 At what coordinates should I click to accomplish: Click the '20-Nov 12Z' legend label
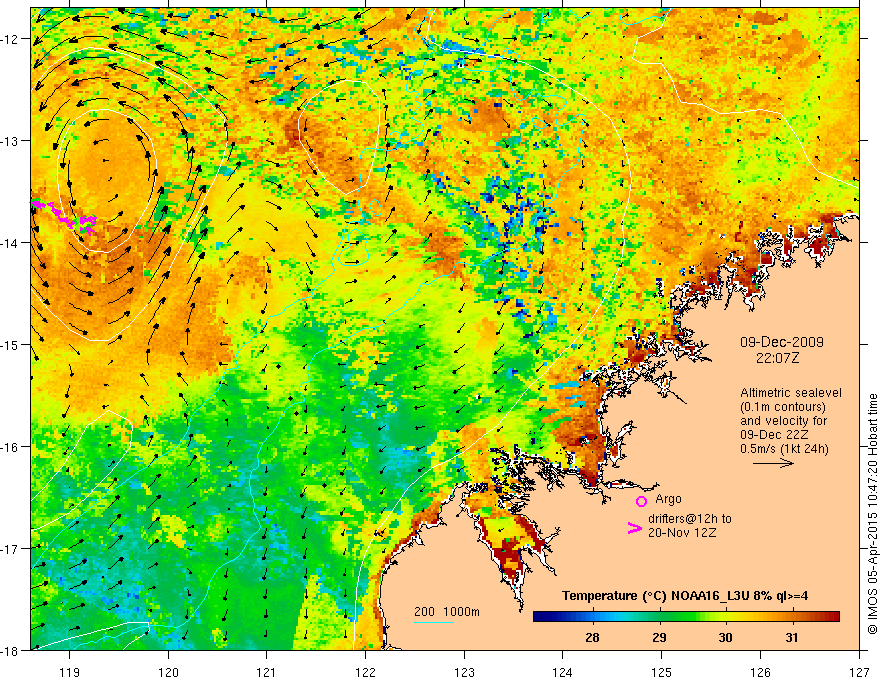point(682,533)
